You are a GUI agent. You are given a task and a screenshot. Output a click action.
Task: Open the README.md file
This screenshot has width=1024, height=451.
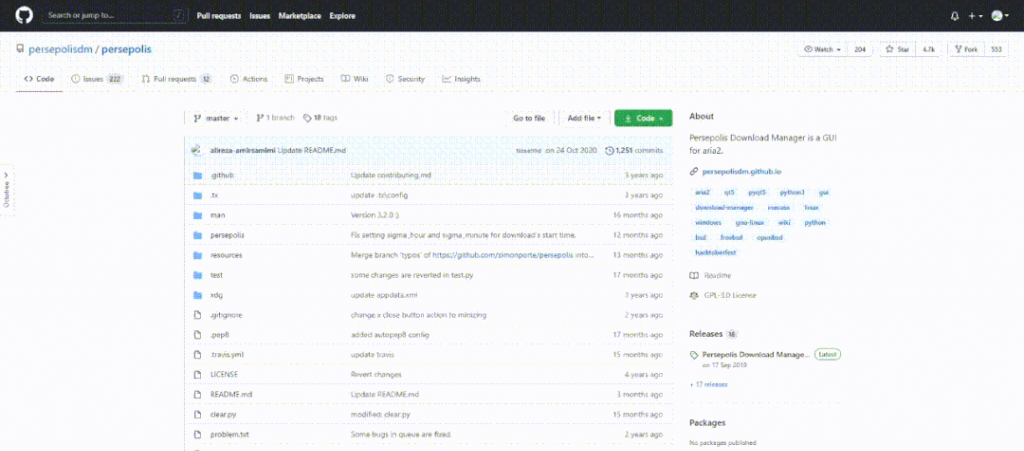(231, 394)
